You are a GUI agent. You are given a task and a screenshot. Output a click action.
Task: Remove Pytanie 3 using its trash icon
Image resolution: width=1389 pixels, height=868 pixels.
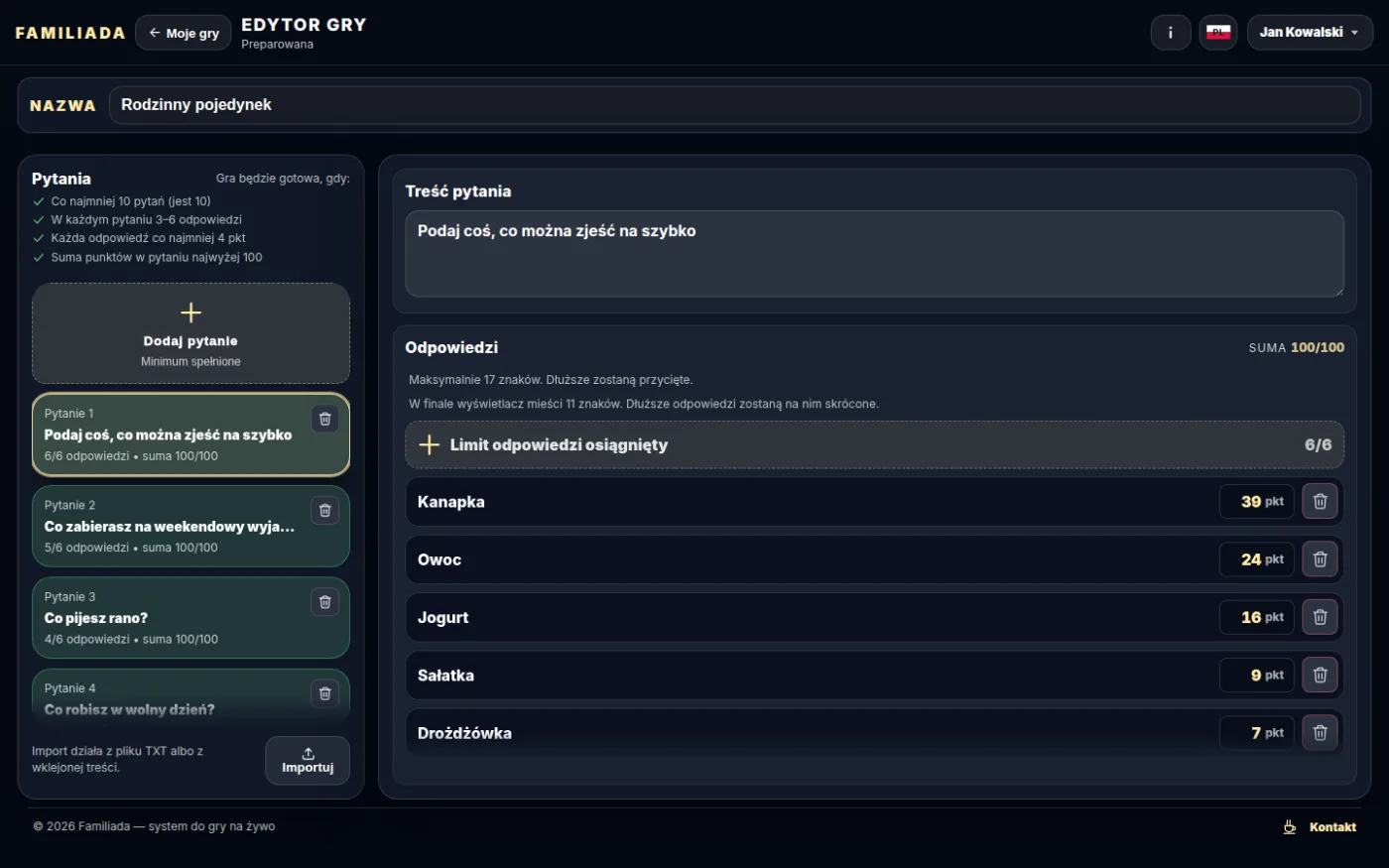pyautogui.click(x=324, y=602)
